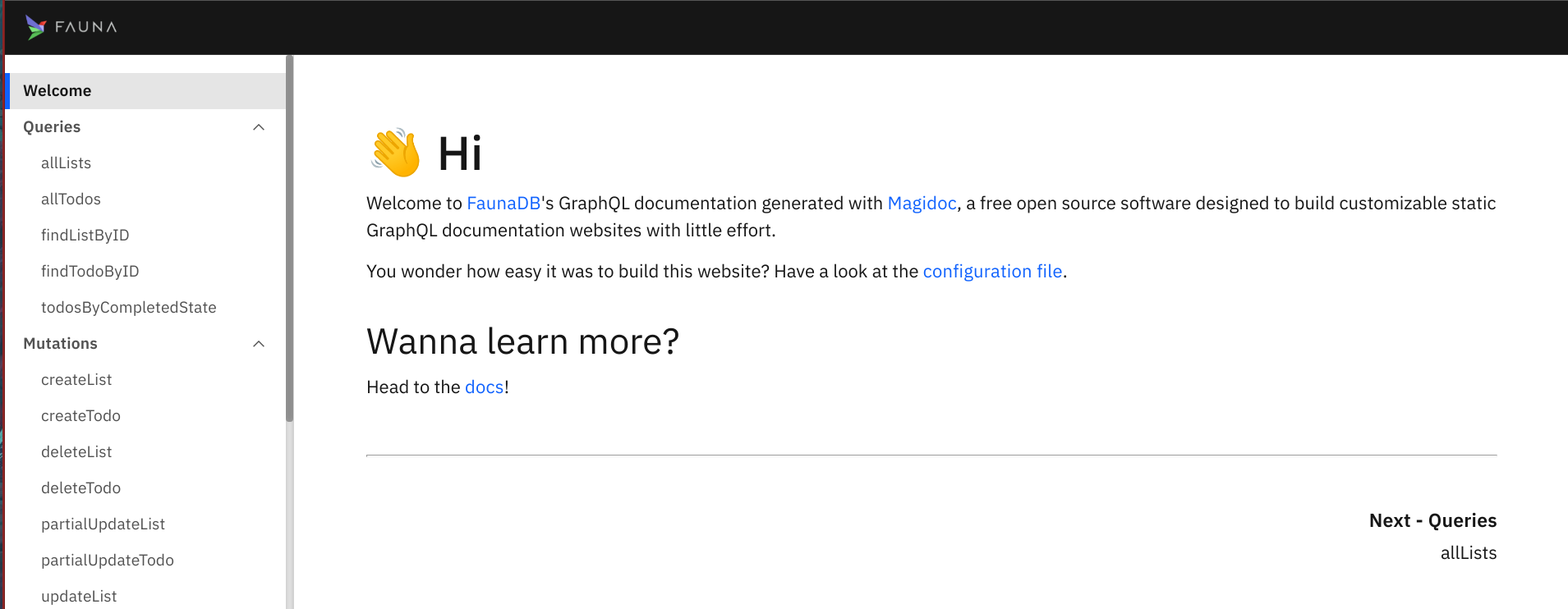Open the docs link

tap(484, 387)
